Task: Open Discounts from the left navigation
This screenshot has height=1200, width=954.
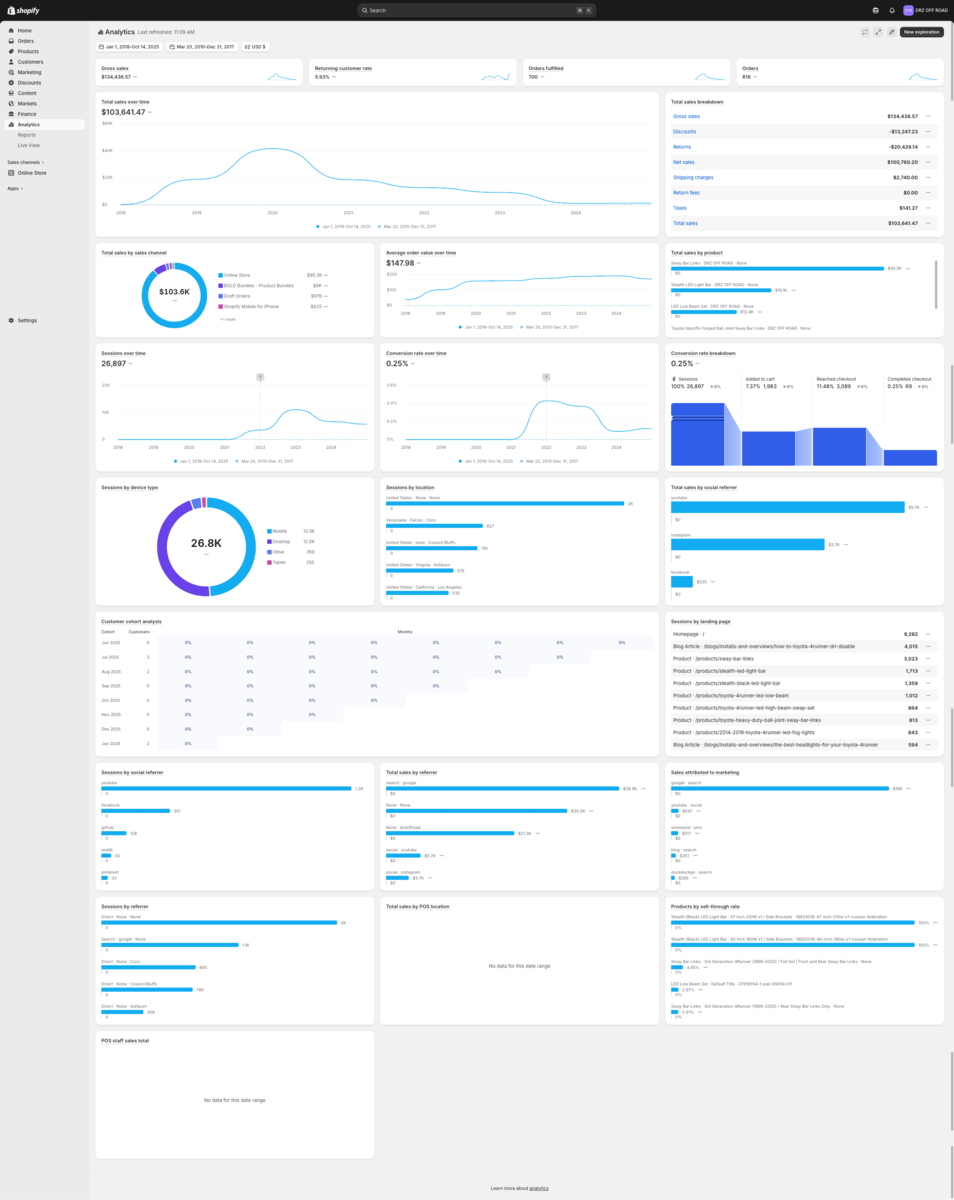Action: 29,83
